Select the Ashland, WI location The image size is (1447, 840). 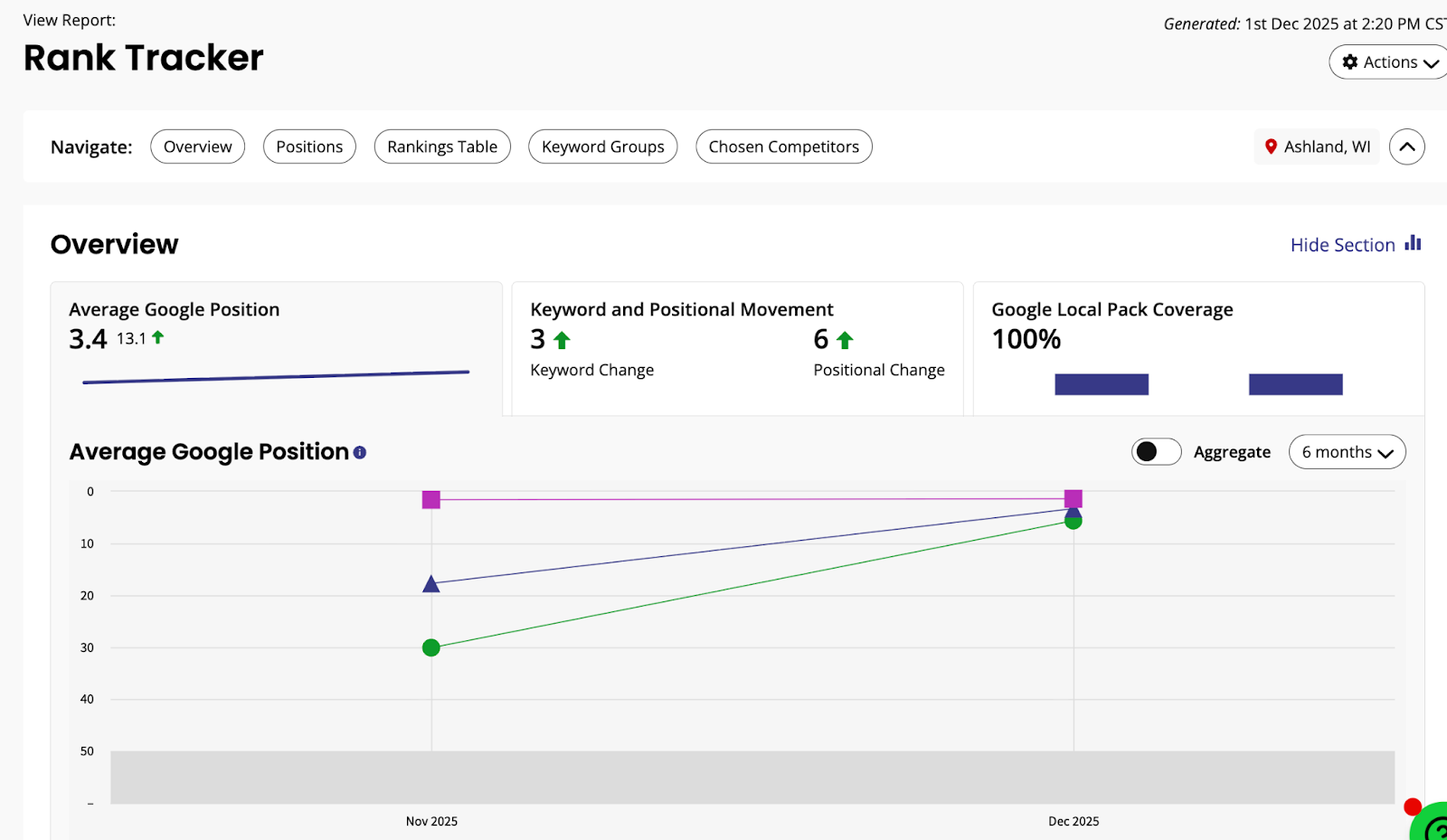[1317, 146]
